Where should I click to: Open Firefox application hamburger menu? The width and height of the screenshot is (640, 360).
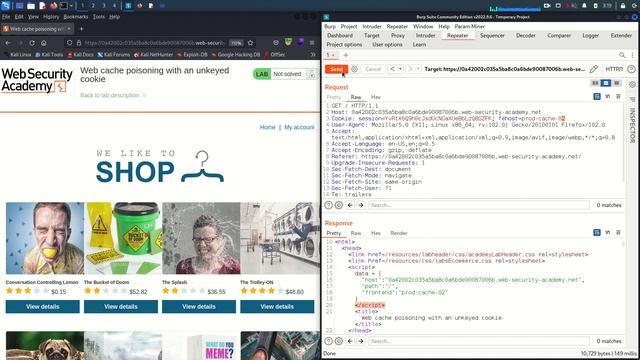click(312, 43)
